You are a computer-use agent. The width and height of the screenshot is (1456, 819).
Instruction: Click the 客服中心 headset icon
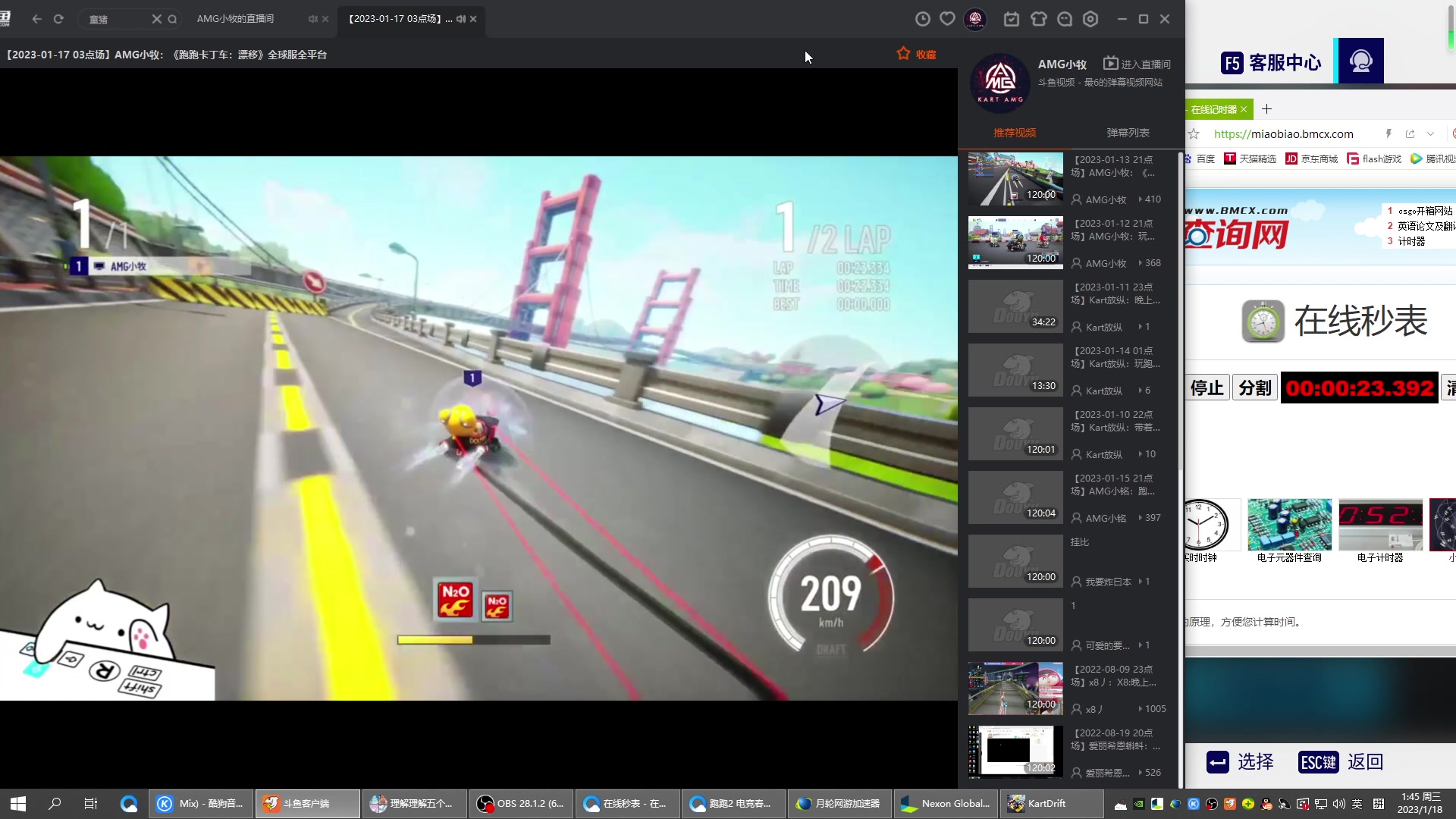pos(1361,61)
